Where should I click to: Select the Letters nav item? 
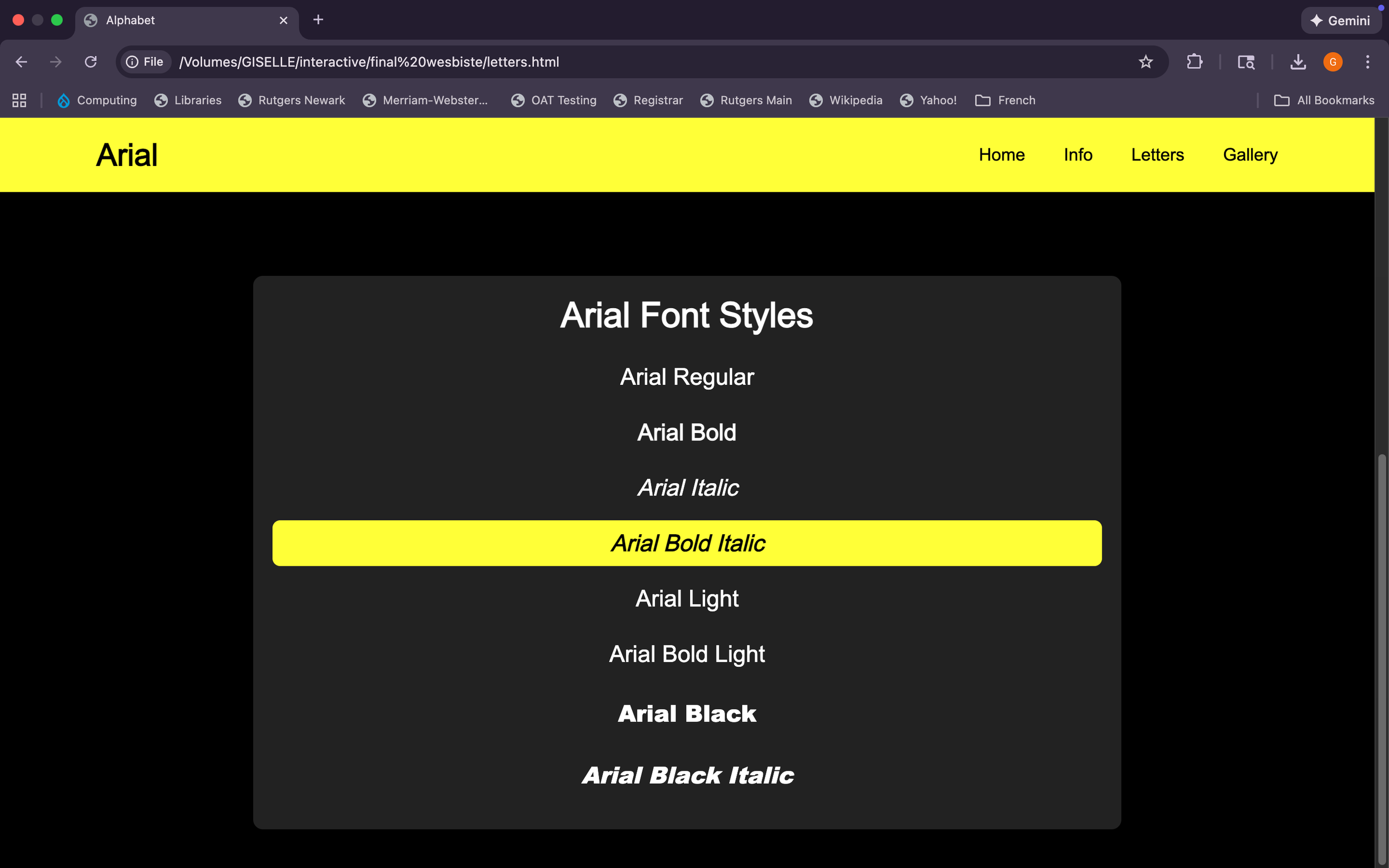point(1157,155)
